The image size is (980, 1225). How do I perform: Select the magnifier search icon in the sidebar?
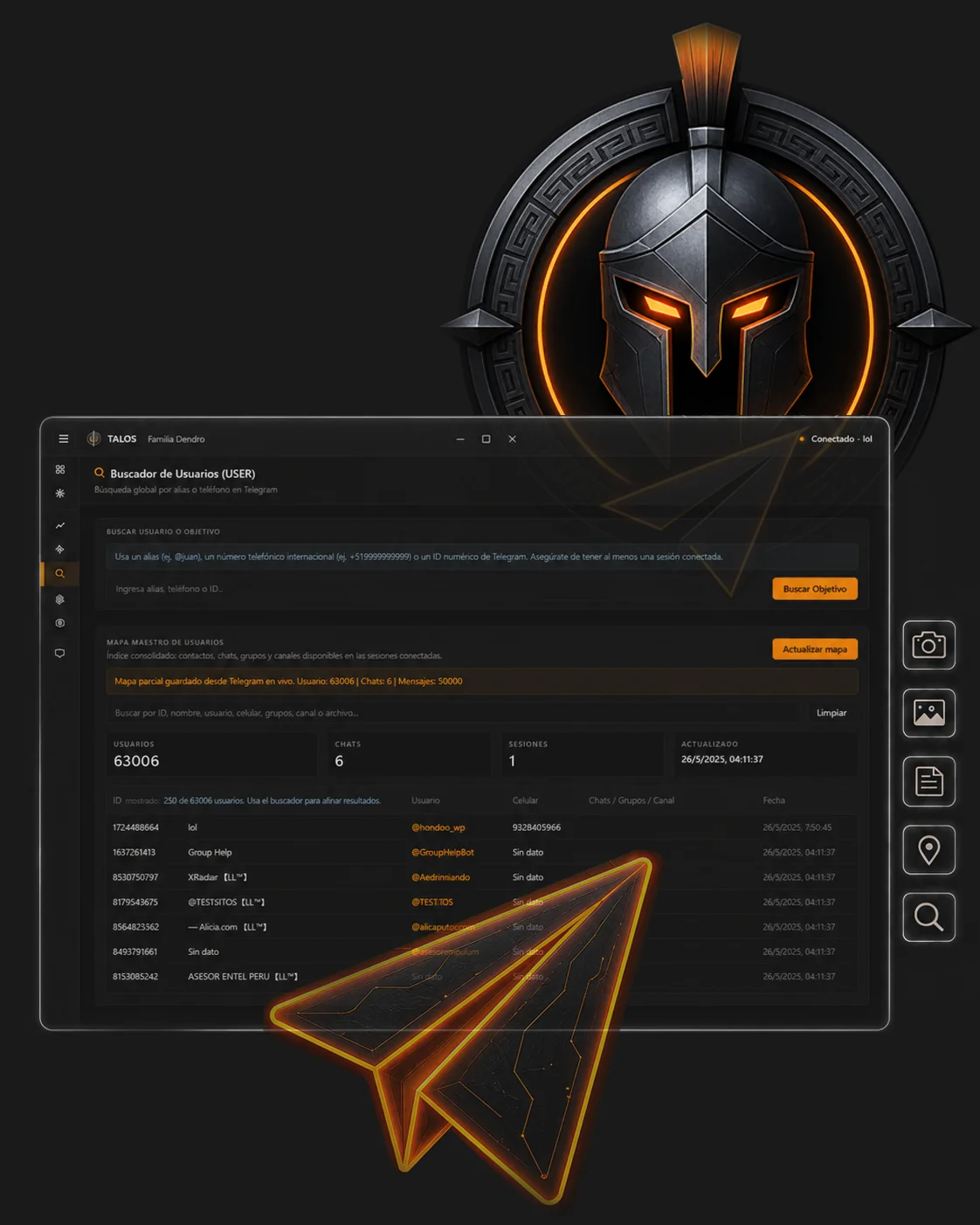click(x=60, y=574)
